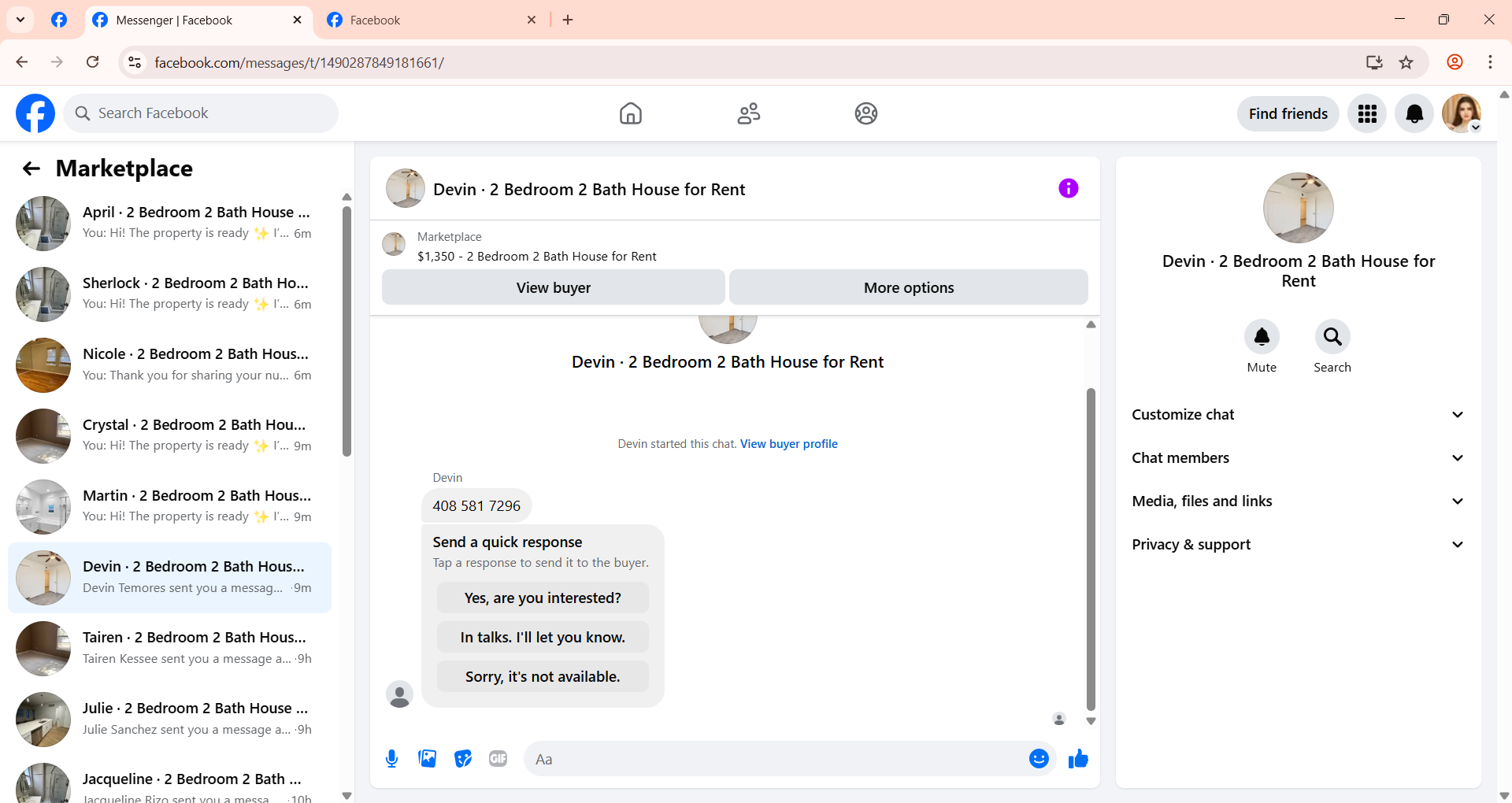
Task: Open Chrome three-dot menu
Action: coord(1490,62)
